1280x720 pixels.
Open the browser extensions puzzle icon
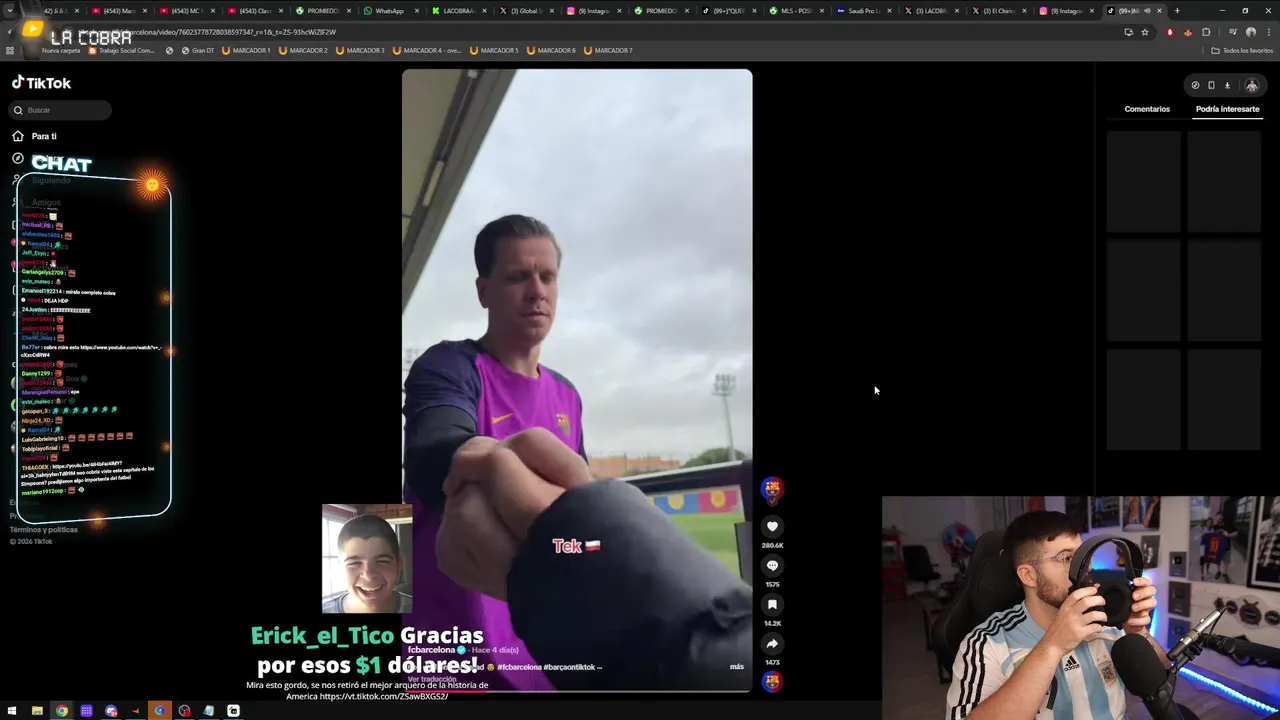1206,32
